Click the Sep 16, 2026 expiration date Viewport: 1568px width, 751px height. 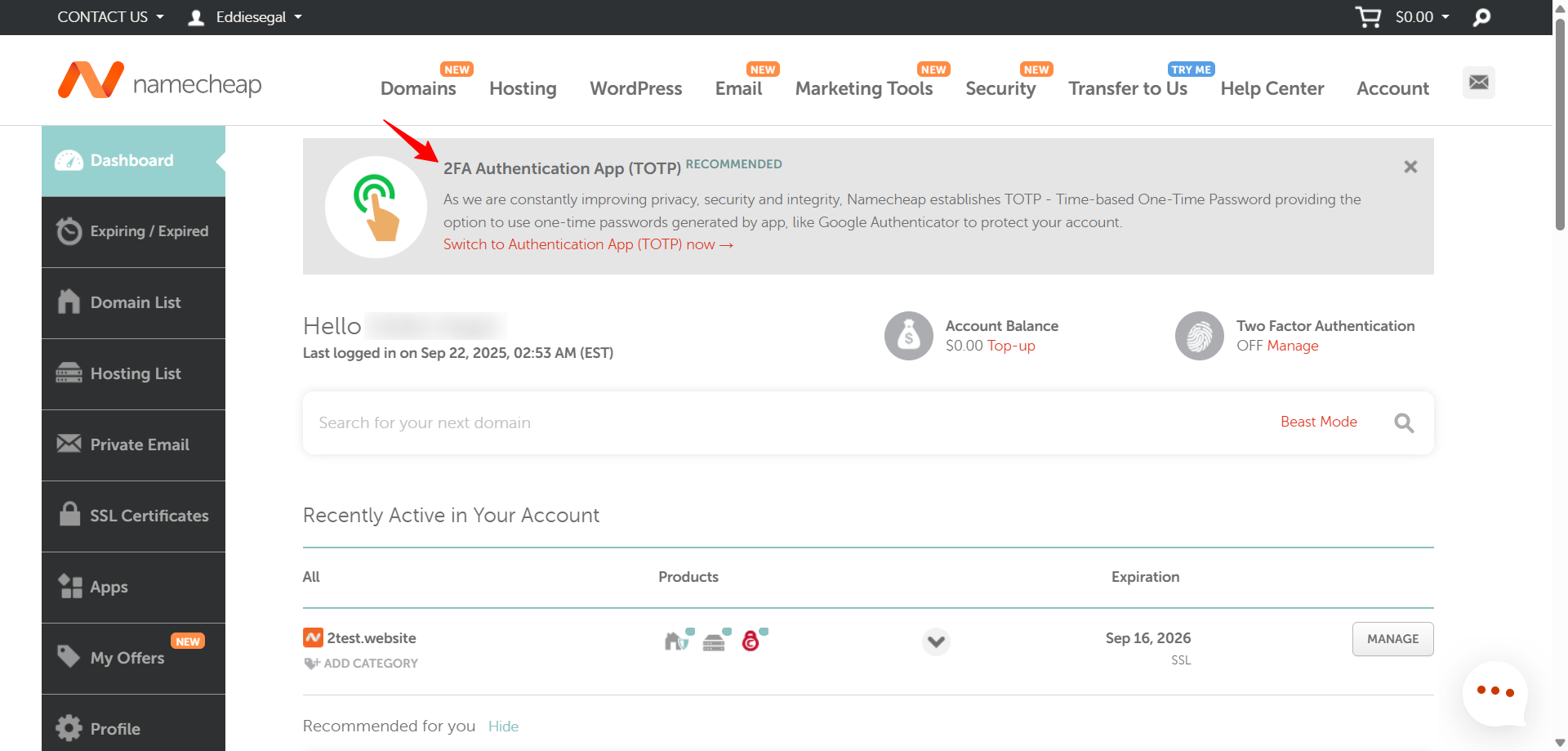coord(1148,638)
